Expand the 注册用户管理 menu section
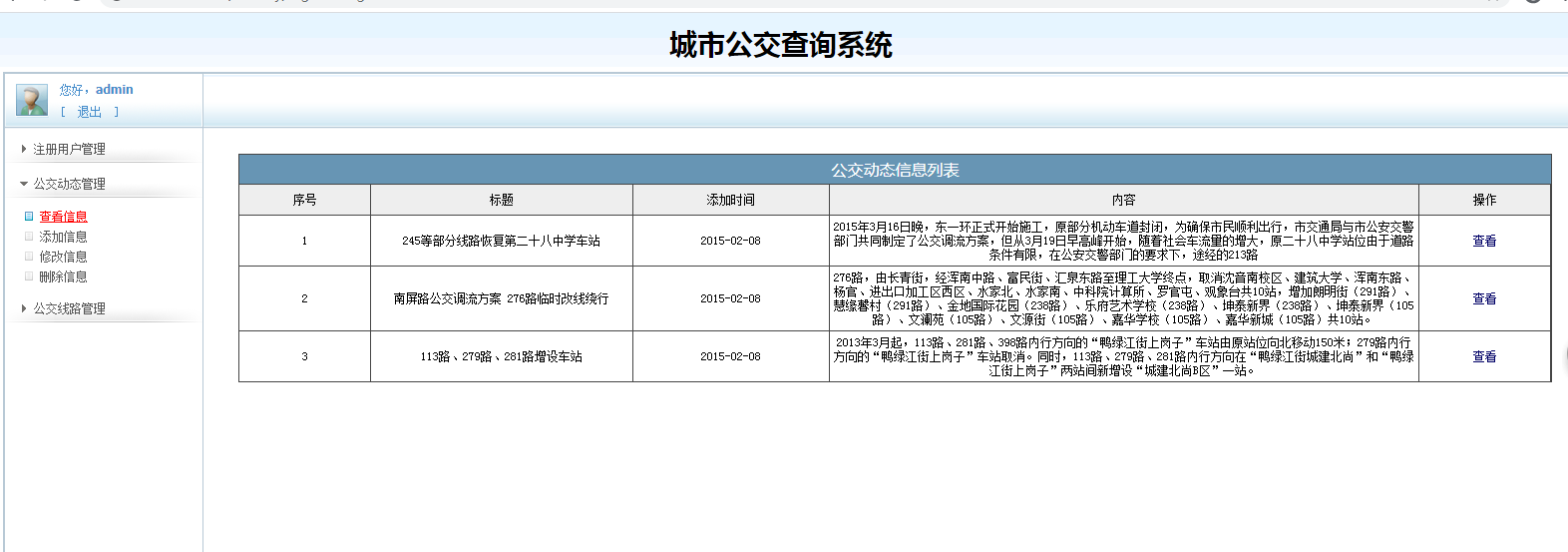 (x=69, y=149)
